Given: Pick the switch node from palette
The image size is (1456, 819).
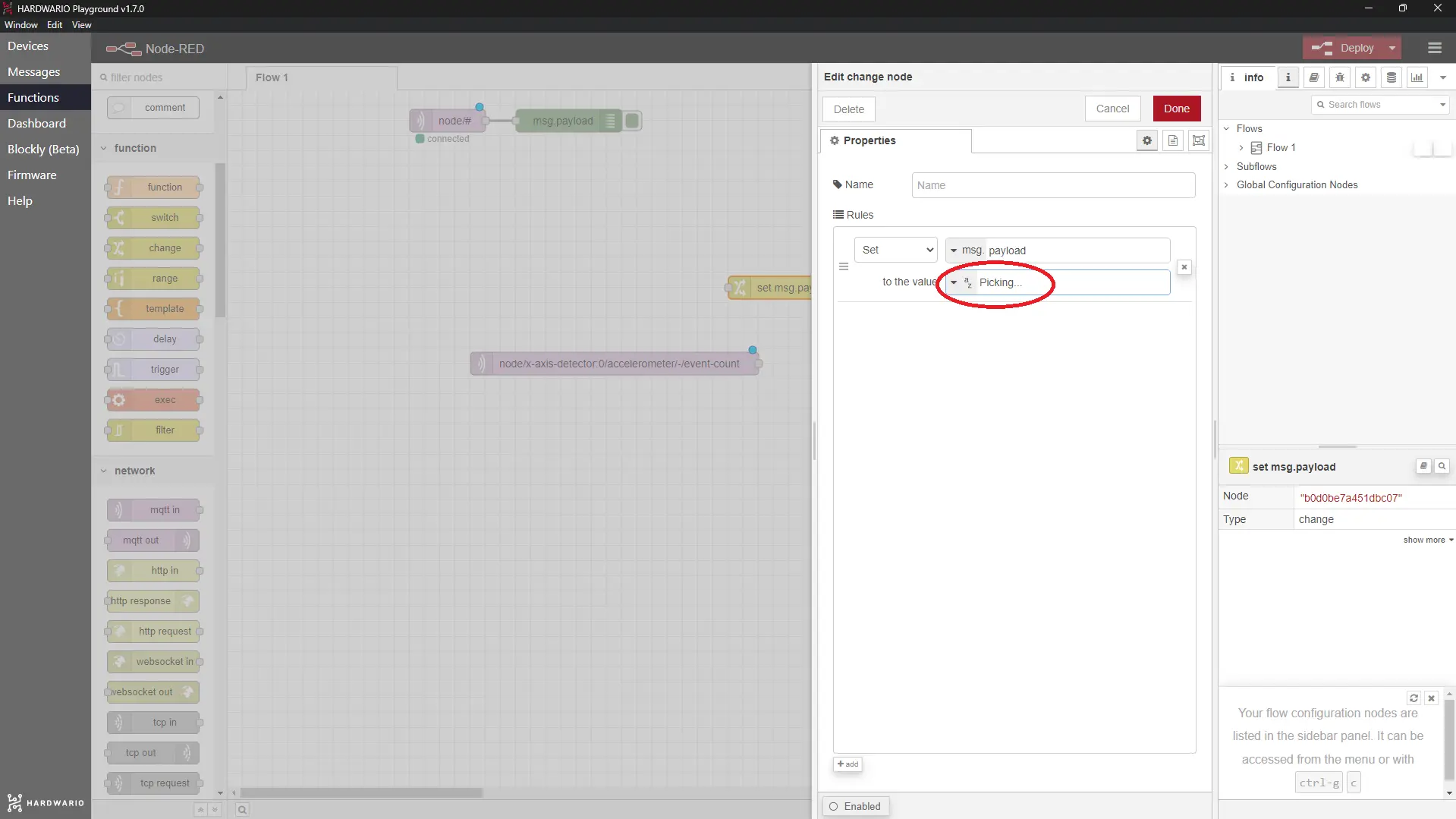Looking at the screenshot, I should point(153,218).
